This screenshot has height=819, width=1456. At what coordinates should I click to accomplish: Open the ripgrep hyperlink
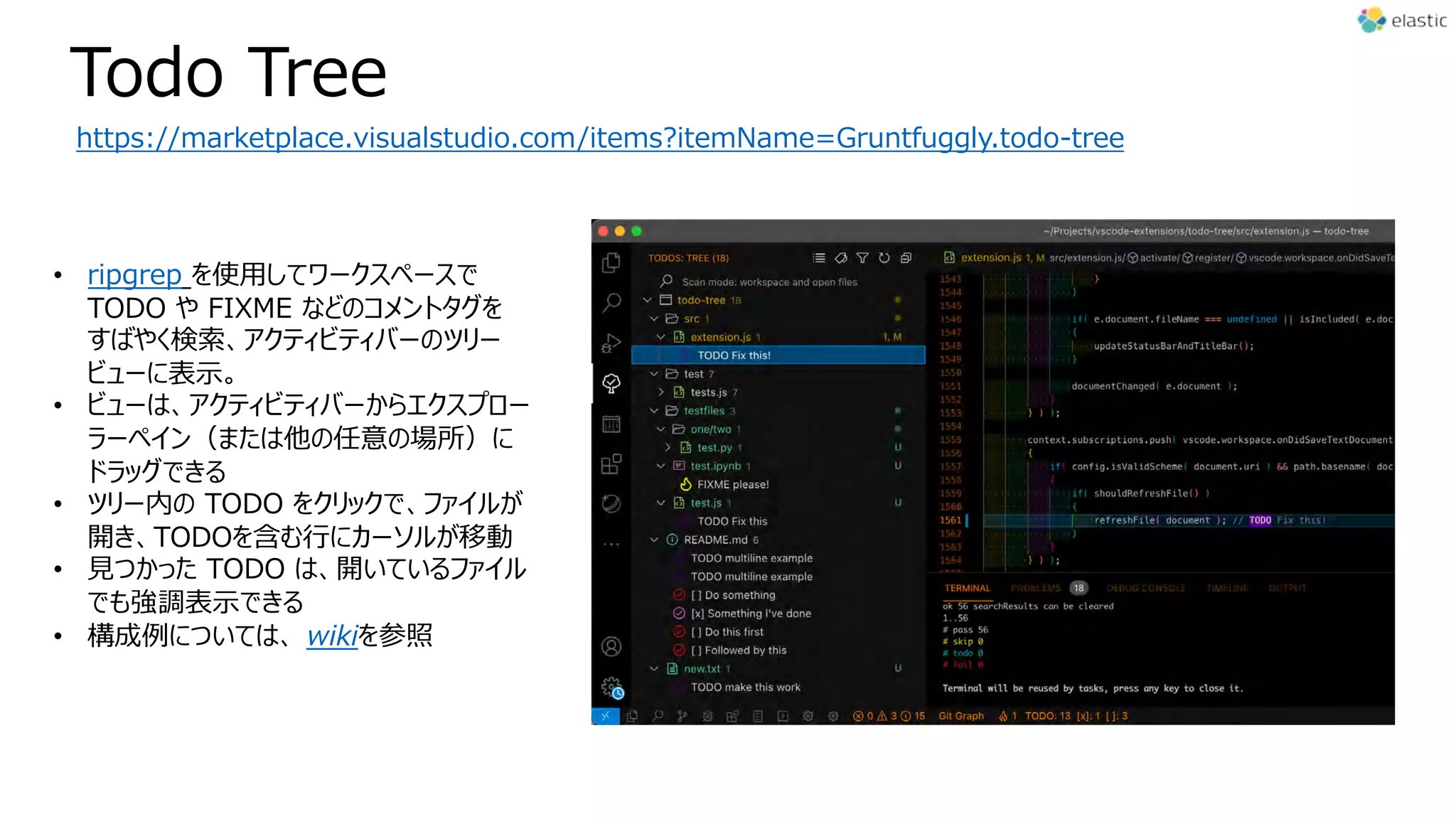(134, 274)
